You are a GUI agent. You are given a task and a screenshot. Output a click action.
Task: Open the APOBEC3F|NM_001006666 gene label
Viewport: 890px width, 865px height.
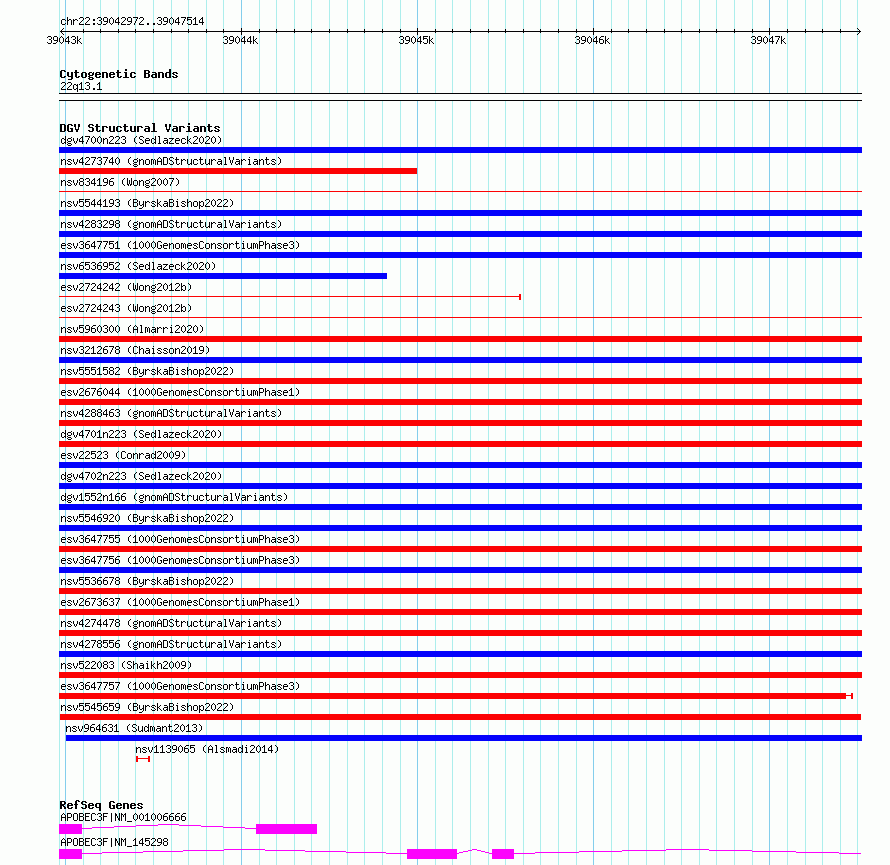[x=123, y=817]
